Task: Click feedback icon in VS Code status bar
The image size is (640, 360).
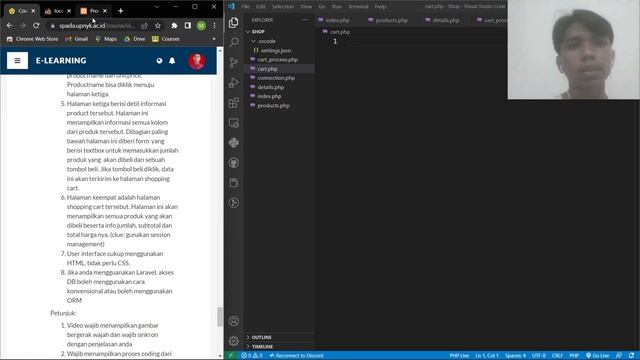Action: pyautogui.click(x=619, y=356)
